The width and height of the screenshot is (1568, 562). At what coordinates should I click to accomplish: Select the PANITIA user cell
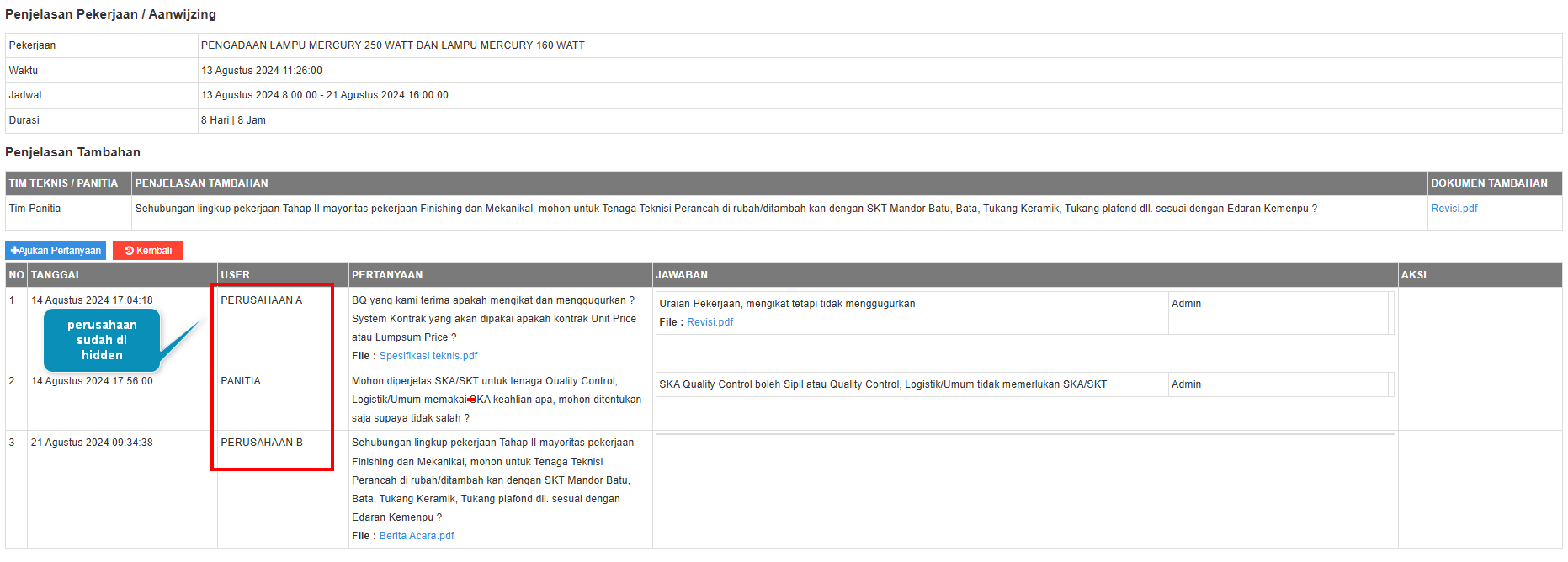pyautogui.click(x=241, y=381)
